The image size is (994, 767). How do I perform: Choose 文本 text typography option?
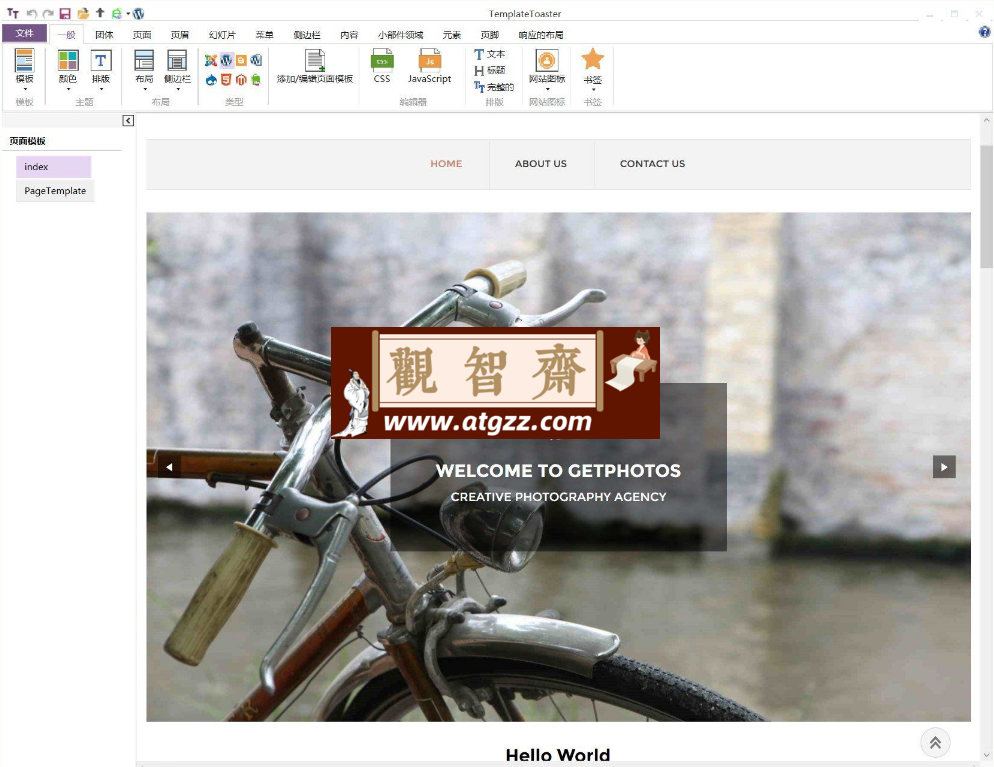pos(489,55)
